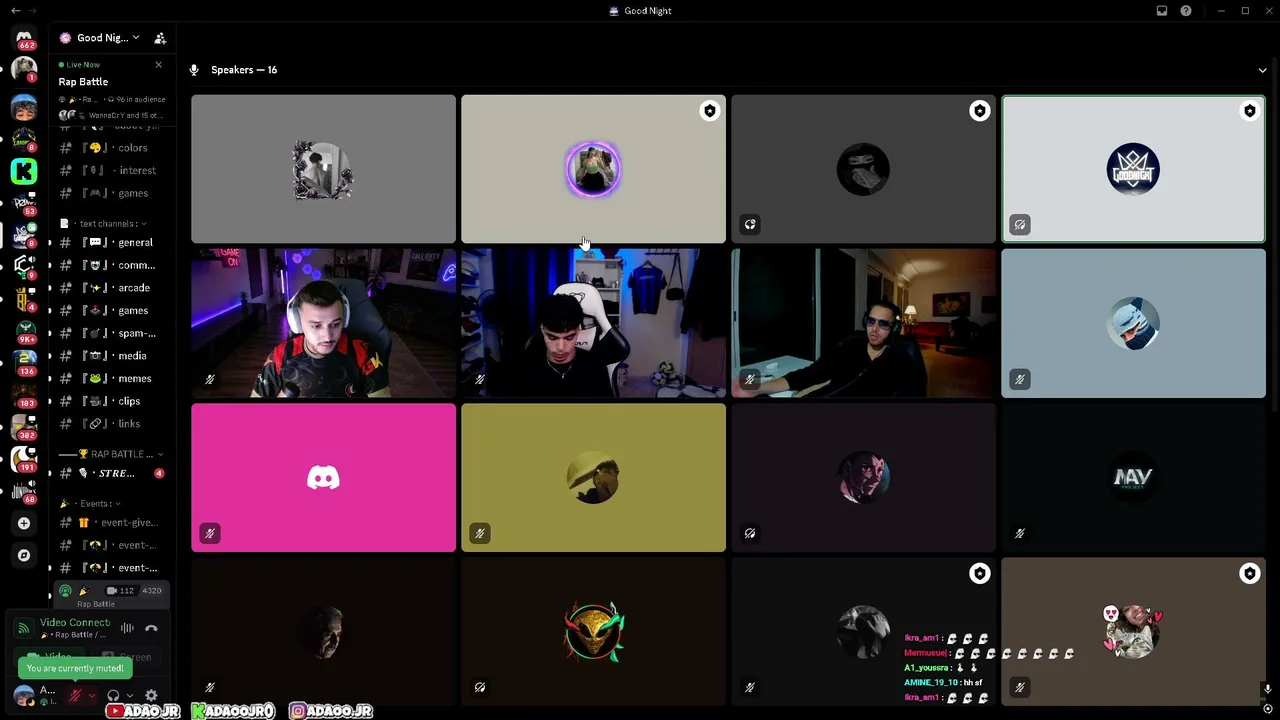Toggle deafen headphones button
The width and height of the screenshot is (1280, 720).
pos(113,695)
